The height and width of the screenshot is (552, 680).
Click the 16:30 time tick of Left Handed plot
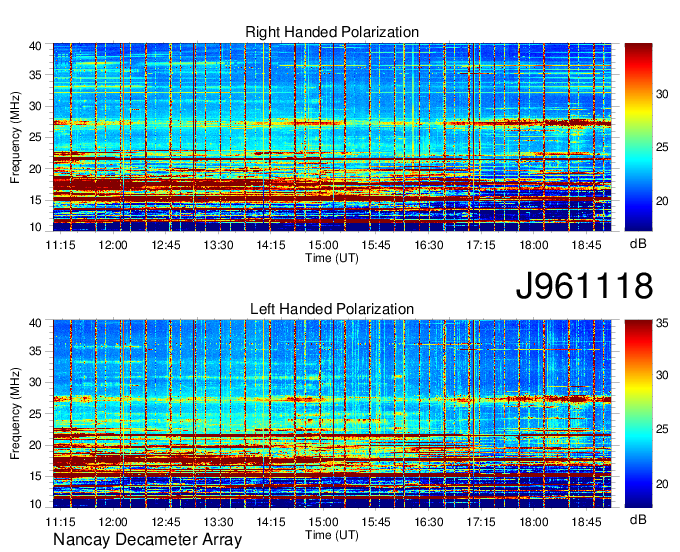click(428, 522)
